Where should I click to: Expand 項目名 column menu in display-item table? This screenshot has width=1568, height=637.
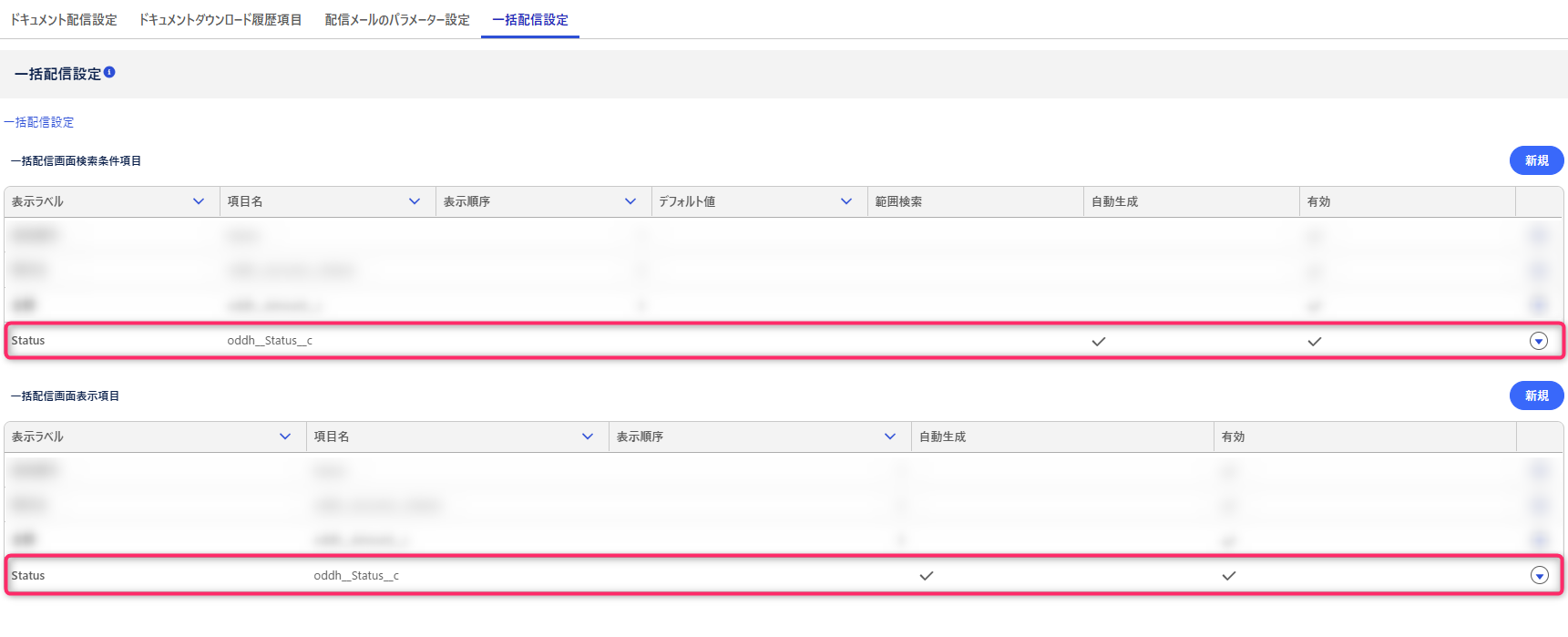click(x=588, y=437)
